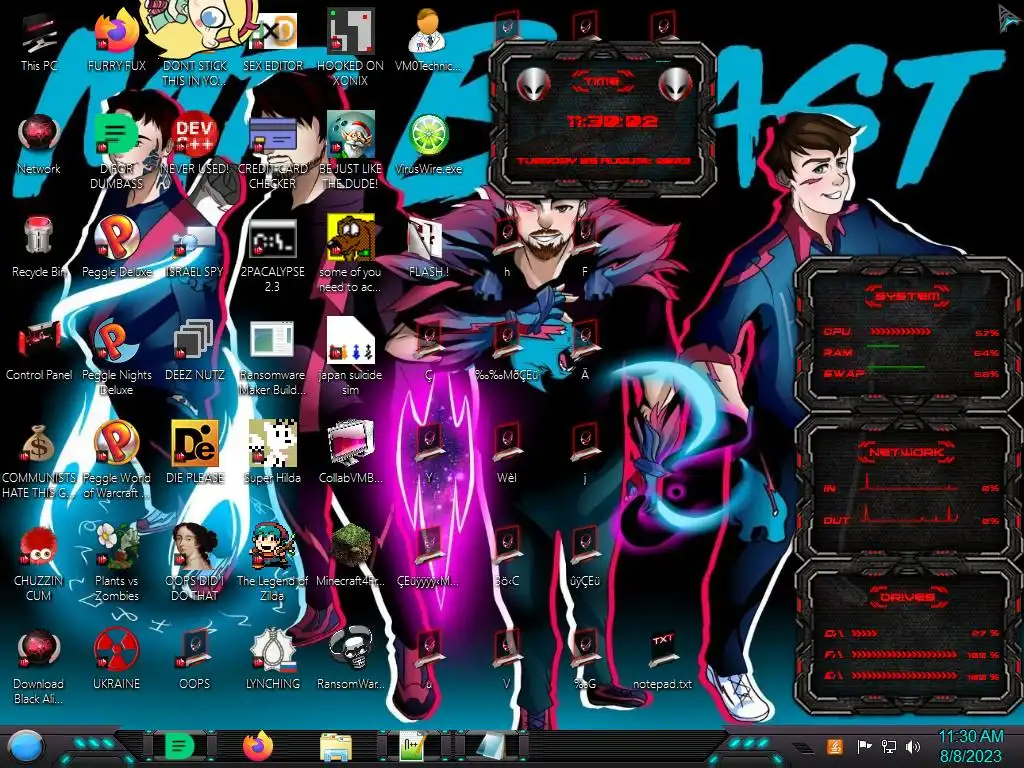
Task: Open the 2PACALYPSE 2.3 console icon
Action: pos(272,255)
